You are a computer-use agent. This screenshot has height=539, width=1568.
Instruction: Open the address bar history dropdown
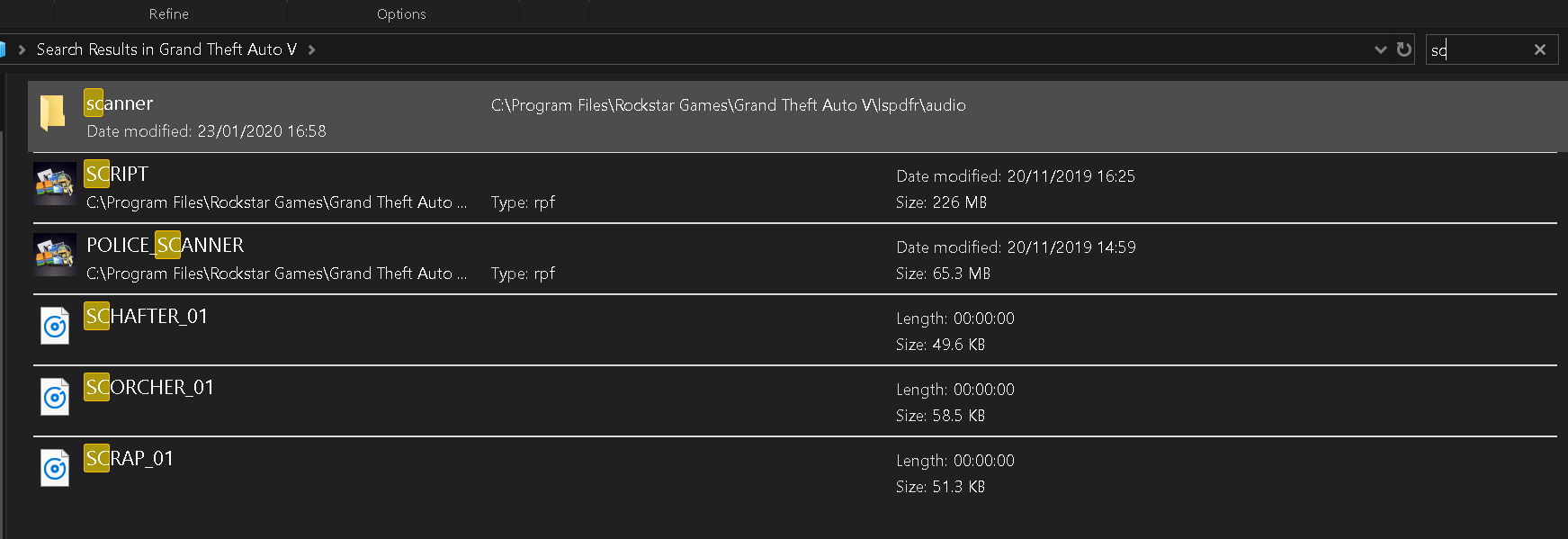(1381, 49)
